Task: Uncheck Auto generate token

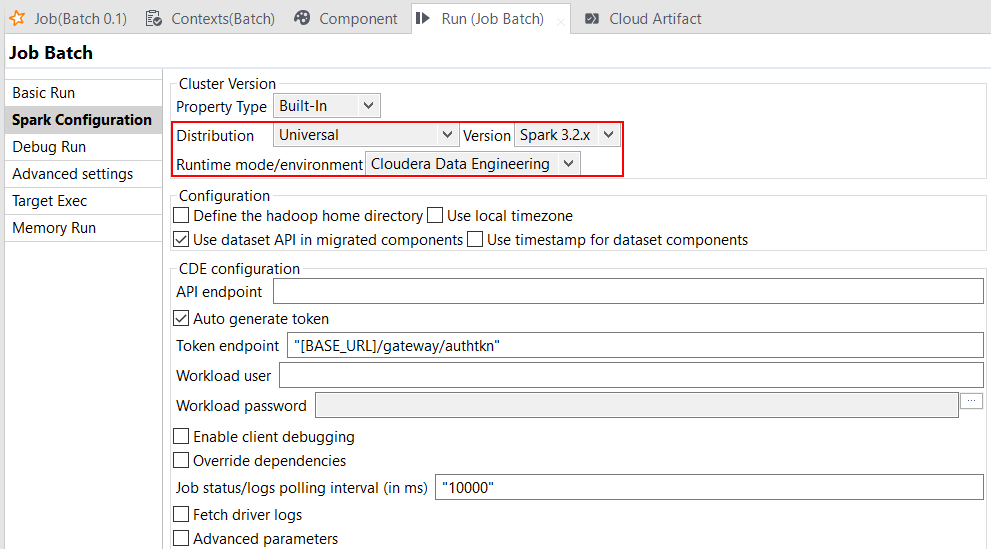Action: (181, 319)
